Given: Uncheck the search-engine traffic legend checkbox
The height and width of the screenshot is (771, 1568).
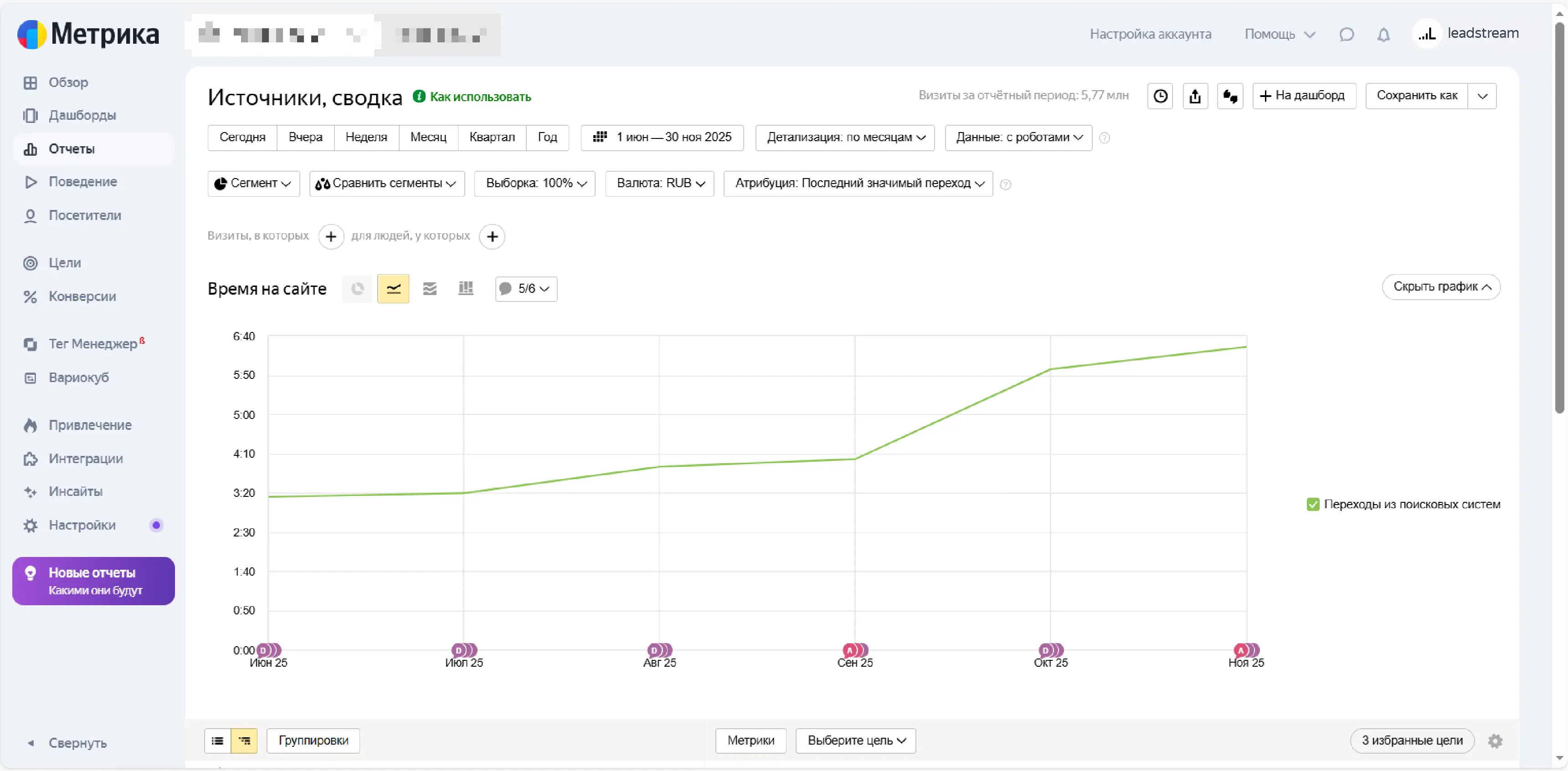Looking at the screenshot, I should click(x=1313, y=504).
